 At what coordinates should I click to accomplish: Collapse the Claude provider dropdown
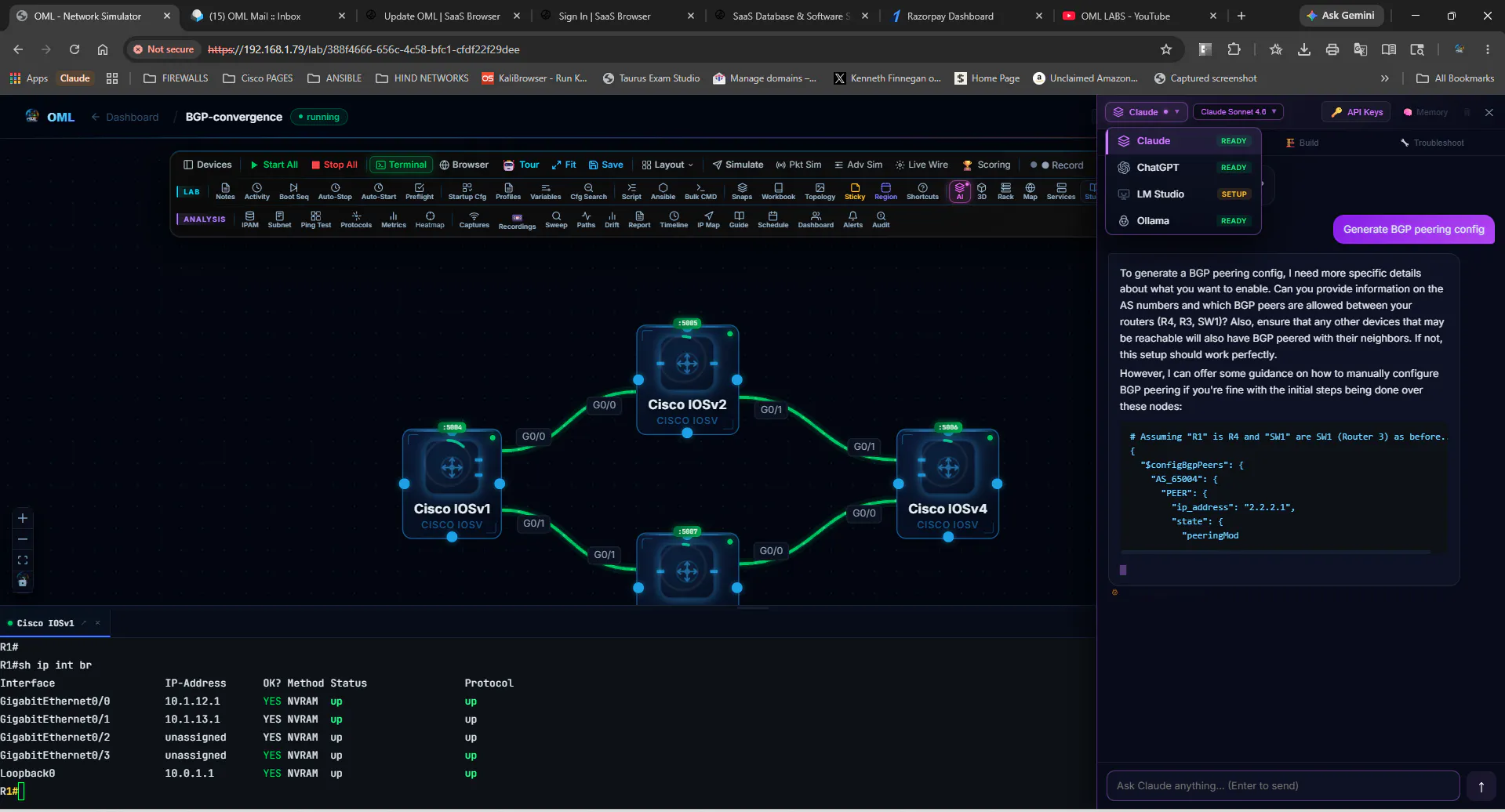coord(1146,112)
